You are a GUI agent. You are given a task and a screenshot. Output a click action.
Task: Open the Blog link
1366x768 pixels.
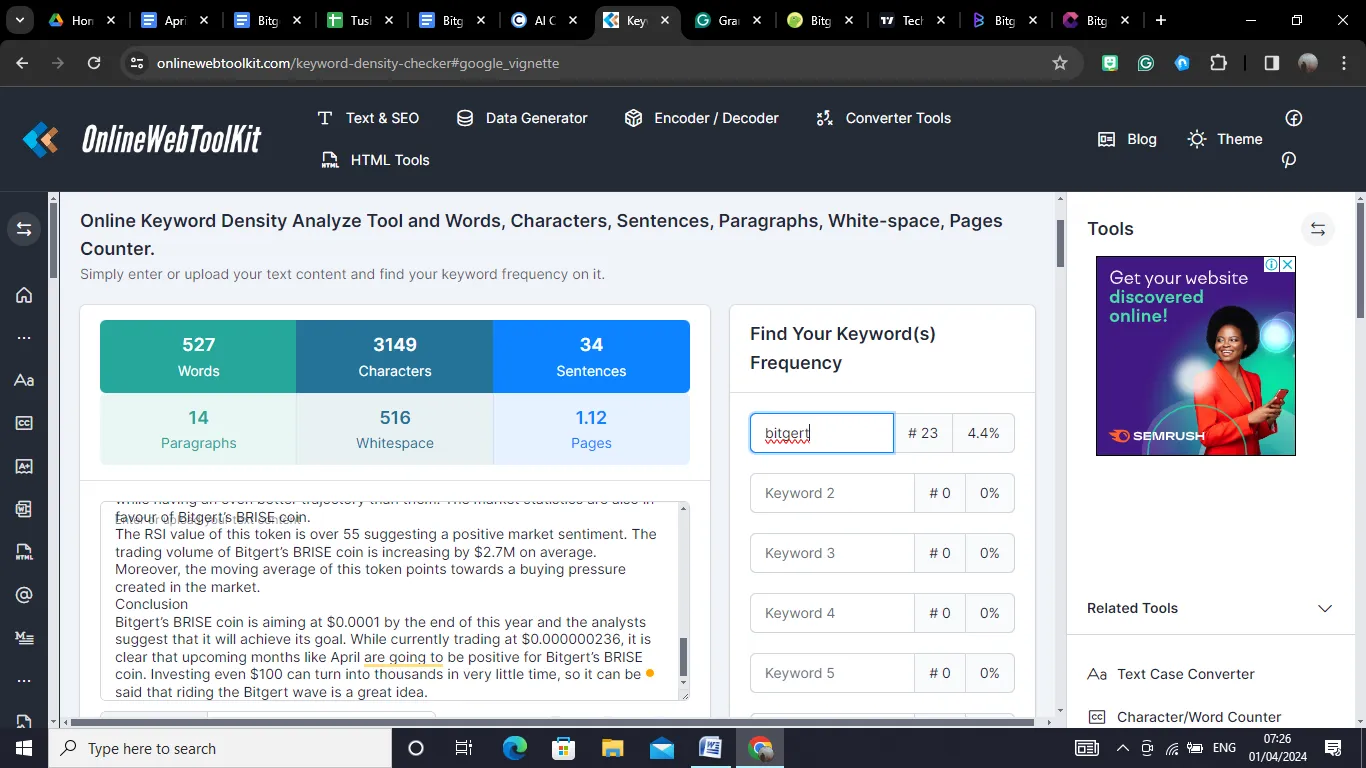tap(1127, 139)
